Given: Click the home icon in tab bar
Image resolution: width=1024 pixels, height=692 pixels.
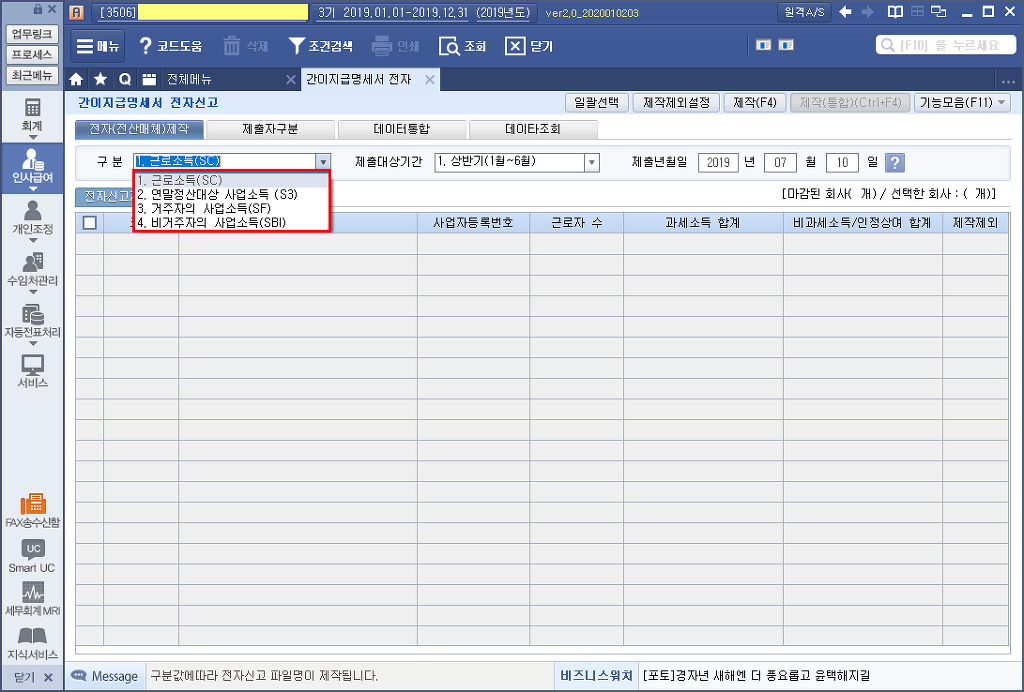Looking at the screenshot, I should (77, 80).
